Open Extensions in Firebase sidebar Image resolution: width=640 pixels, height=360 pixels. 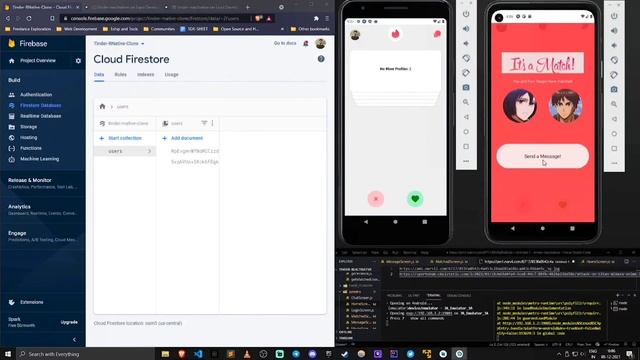31,302
